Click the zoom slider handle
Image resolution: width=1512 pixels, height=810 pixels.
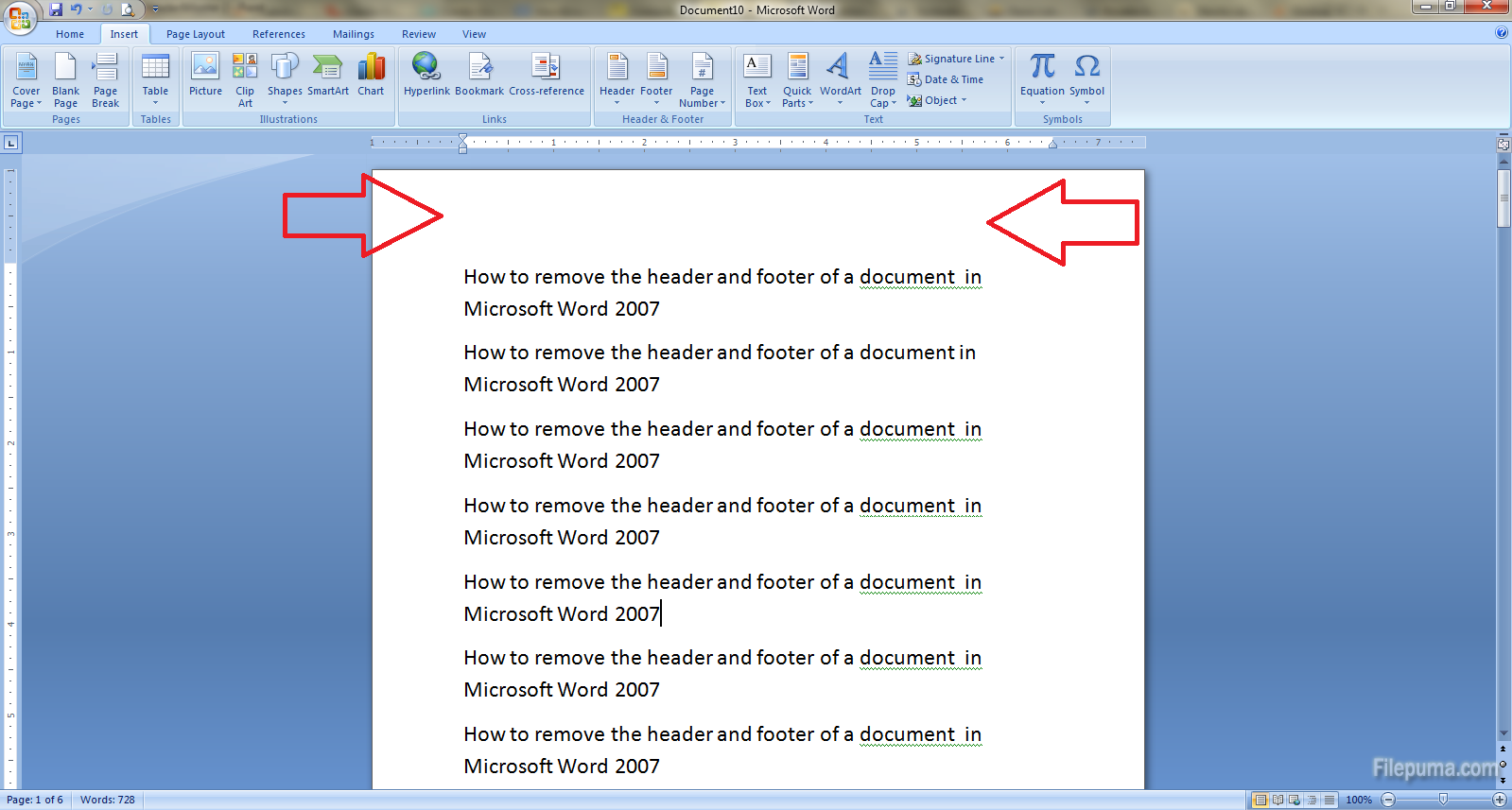coord(1443,800)
